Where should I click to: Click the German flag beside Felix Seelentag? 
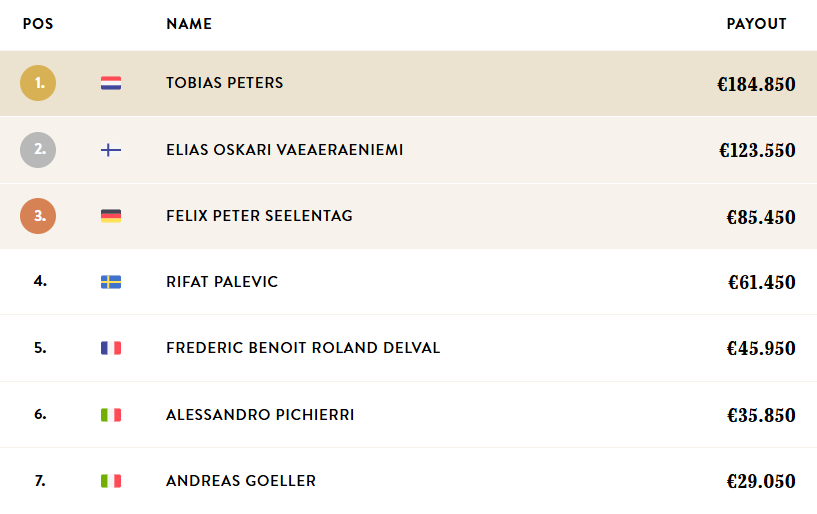click(111, 216)
